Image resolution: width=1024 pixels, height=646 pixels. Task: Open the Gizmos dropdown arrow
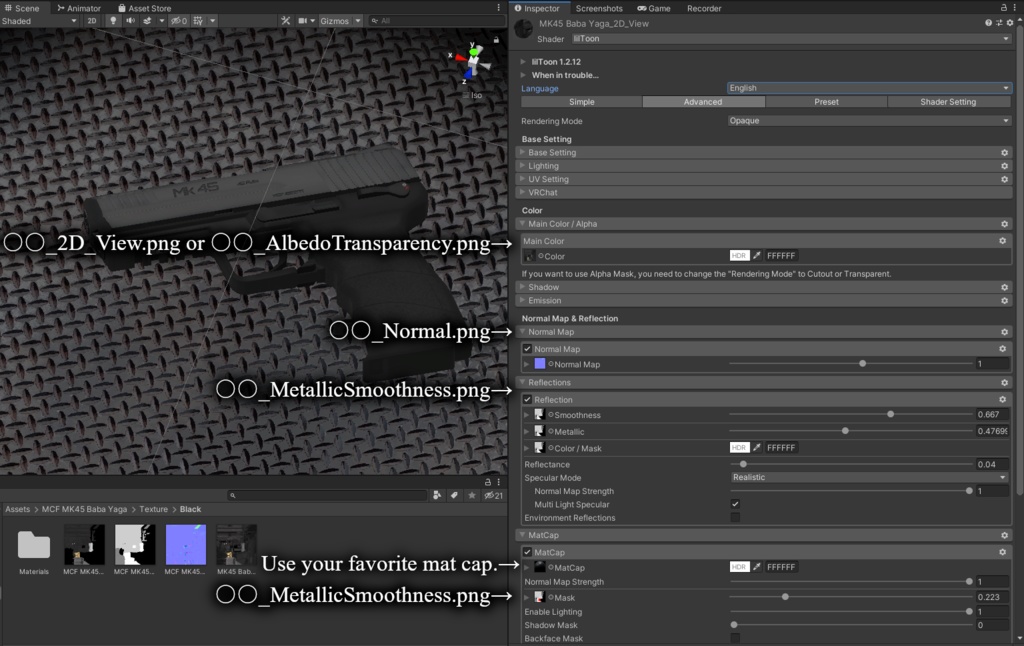pyautogui.click(x=358, y=21)
